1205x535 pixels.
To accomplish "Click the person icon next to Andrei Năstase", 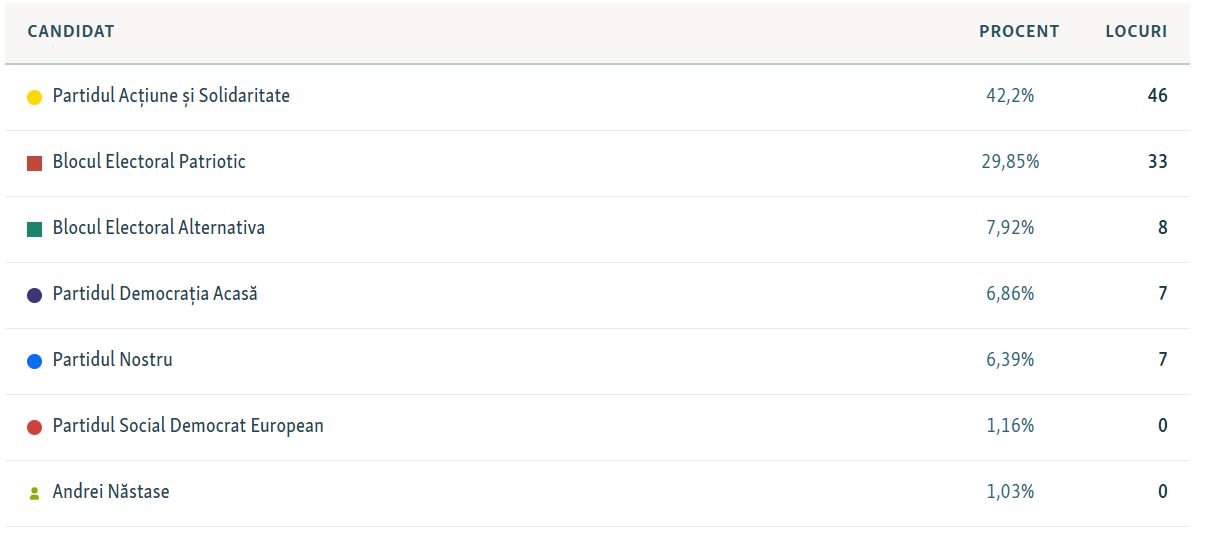I will (x=34, y=493).
